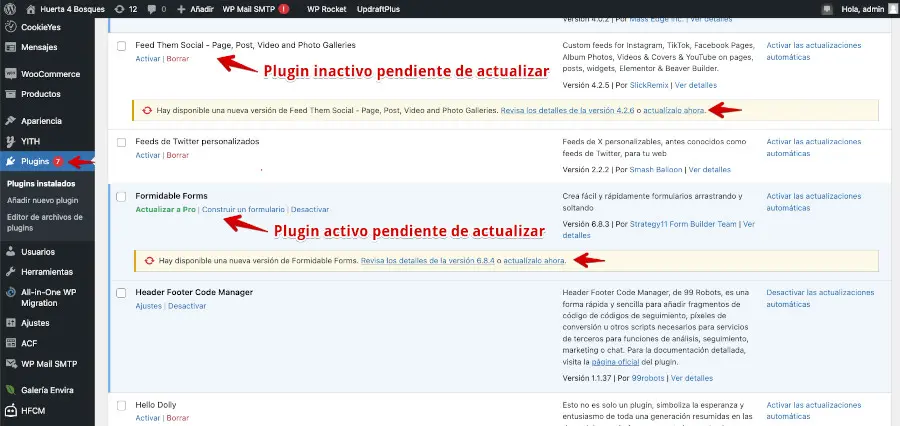The image size is (900, 426).
Task: Enable automatic updates for Feeds de Twitter
Action: pyautogui.click(x=814, y=148)
